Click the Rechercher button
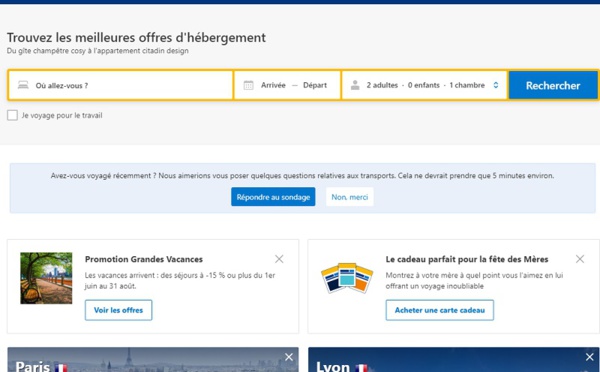 tap(553, 85)
